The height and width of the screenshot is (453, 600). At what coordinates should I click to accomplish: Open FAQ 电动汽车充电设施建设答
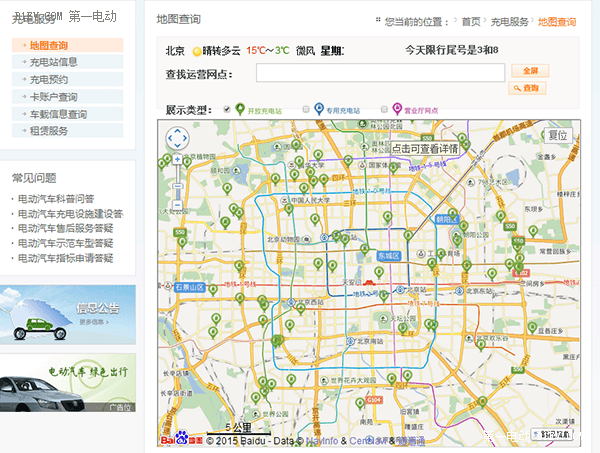coord(70,213)
